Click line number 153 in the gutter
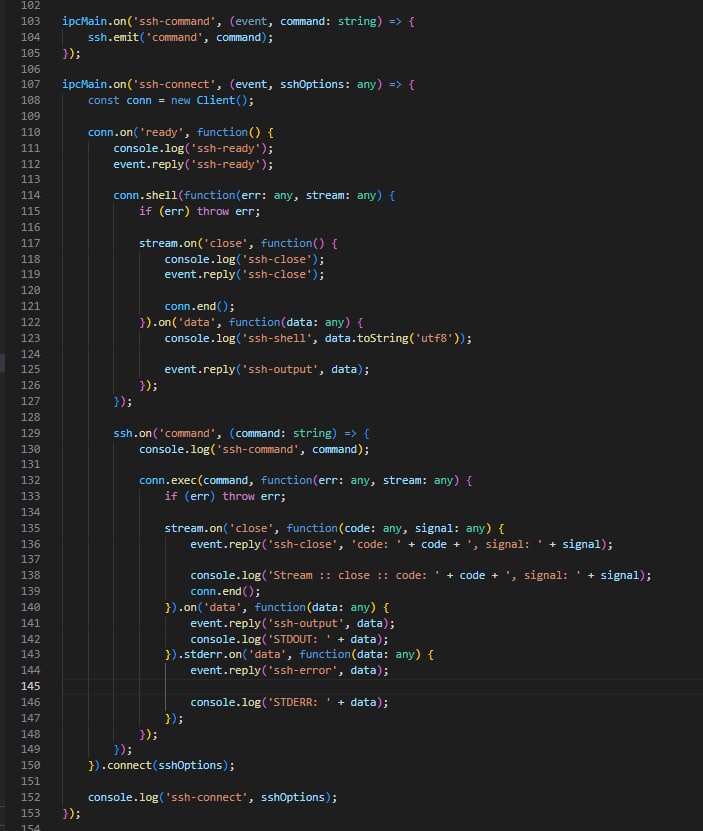The image size is (703, 831). [x=30, y=812]
